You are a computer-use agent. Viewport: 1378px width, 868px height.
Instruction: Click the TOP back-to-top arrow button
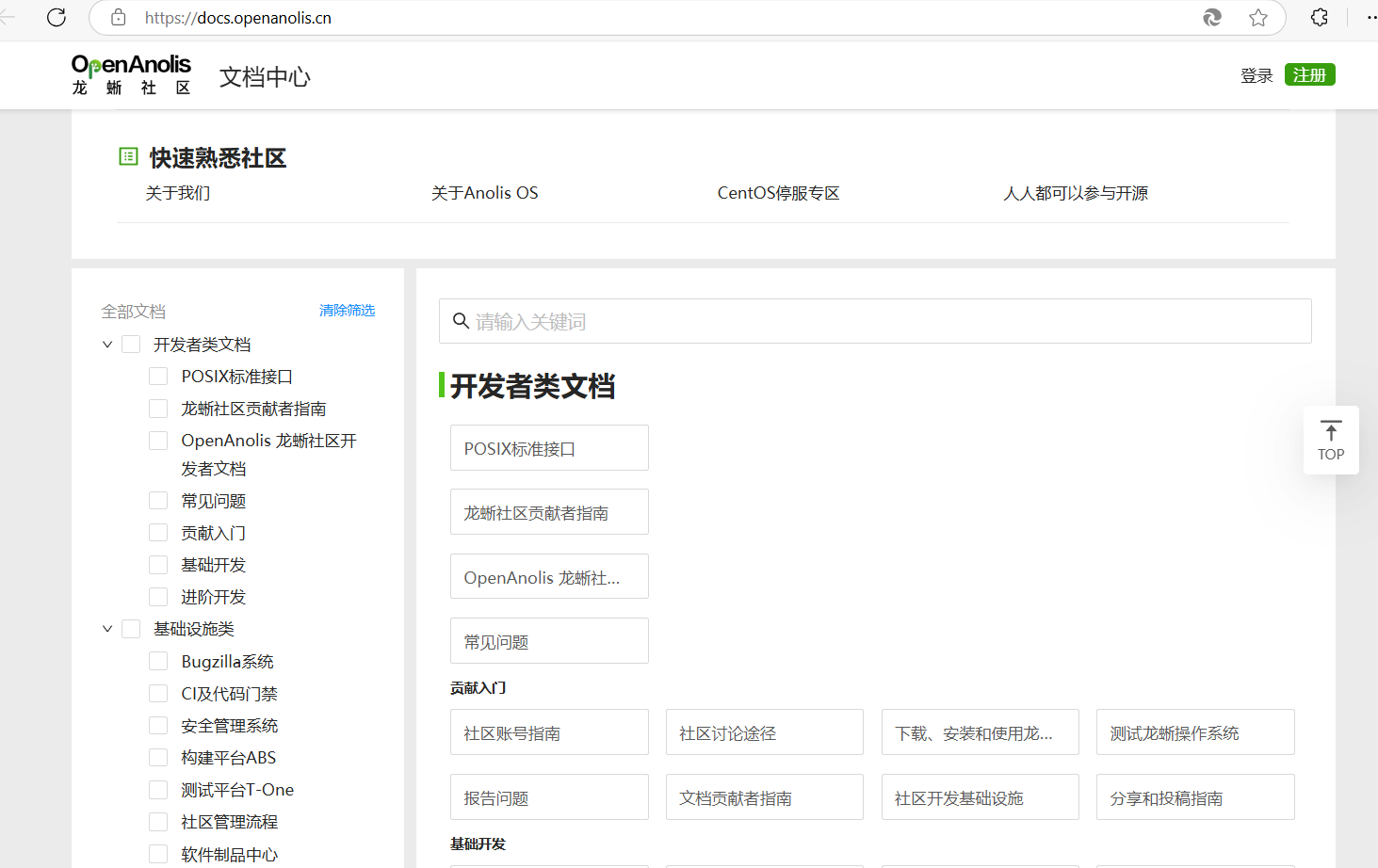(x=1331, y=440)
